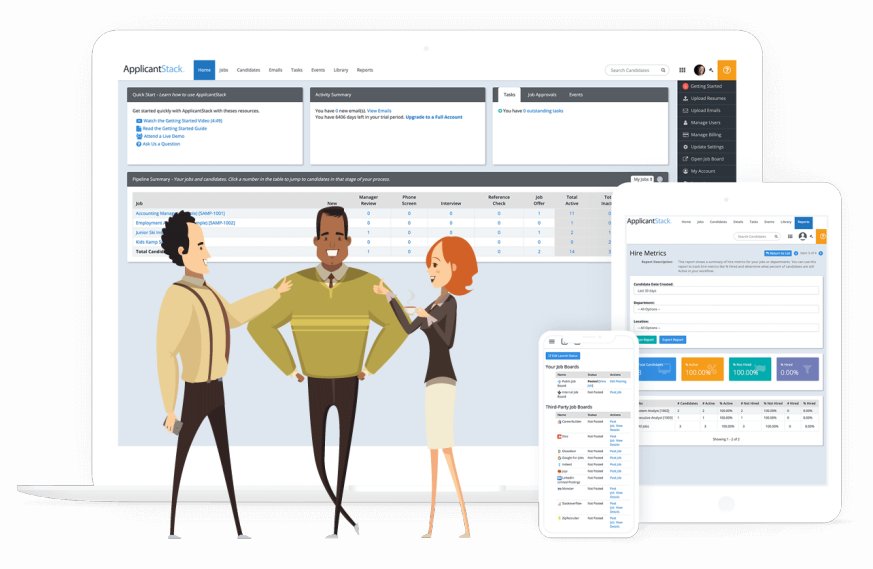Screen dimensions: 873x569
Task: Click the orange help question-mark icon on laptop
Action: point(727,70)
